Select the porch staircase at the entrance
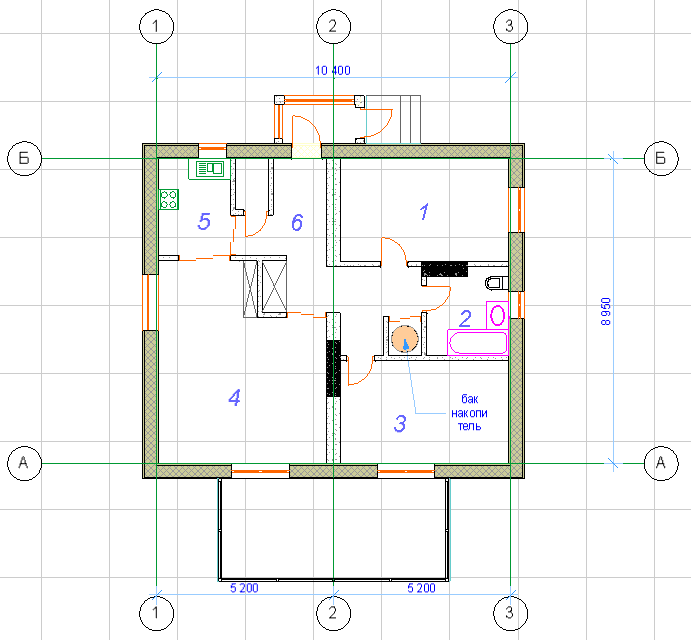The width and height of the screenshot is (691, 640). pos(405,119)
